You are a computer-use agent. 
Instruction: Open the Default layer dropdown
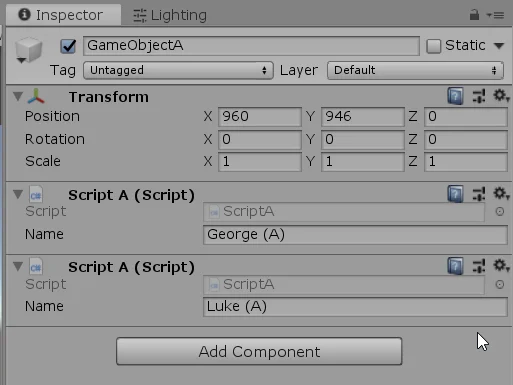(x=415, y=70)
